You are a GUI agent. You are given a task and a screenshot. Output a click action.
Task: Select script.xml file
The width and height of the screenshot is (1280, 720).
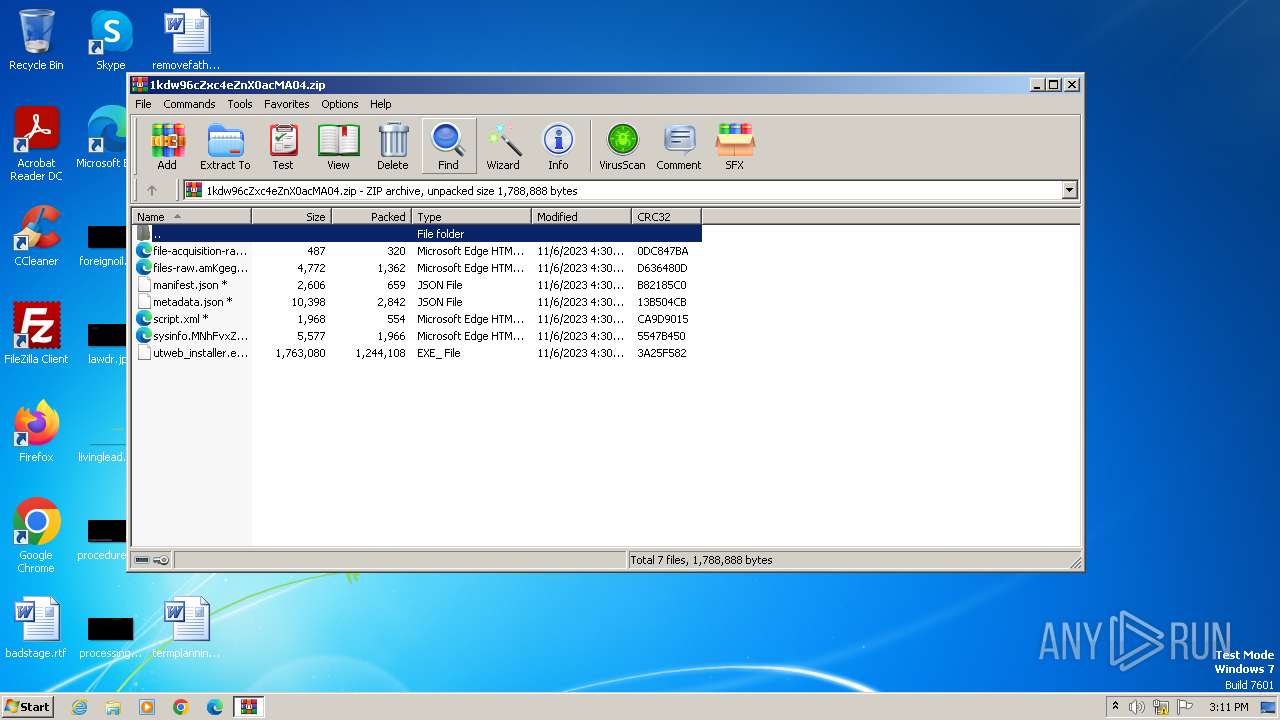(417, 319)
